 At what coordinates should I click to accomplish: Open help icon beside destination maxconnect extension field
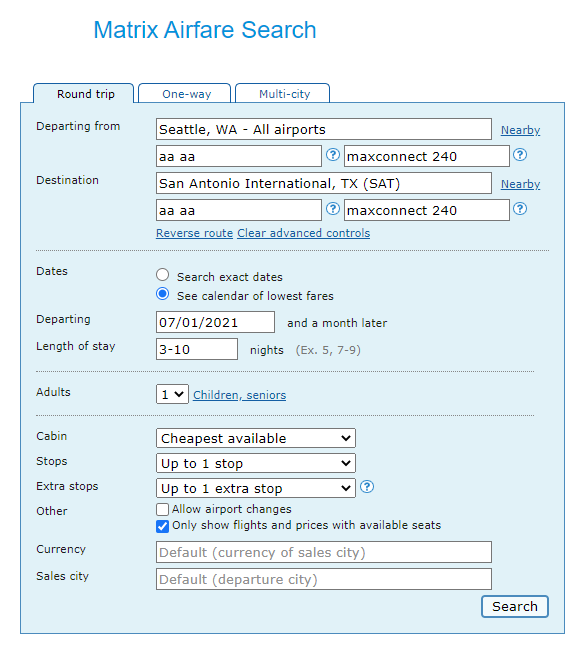pos(520,209)
